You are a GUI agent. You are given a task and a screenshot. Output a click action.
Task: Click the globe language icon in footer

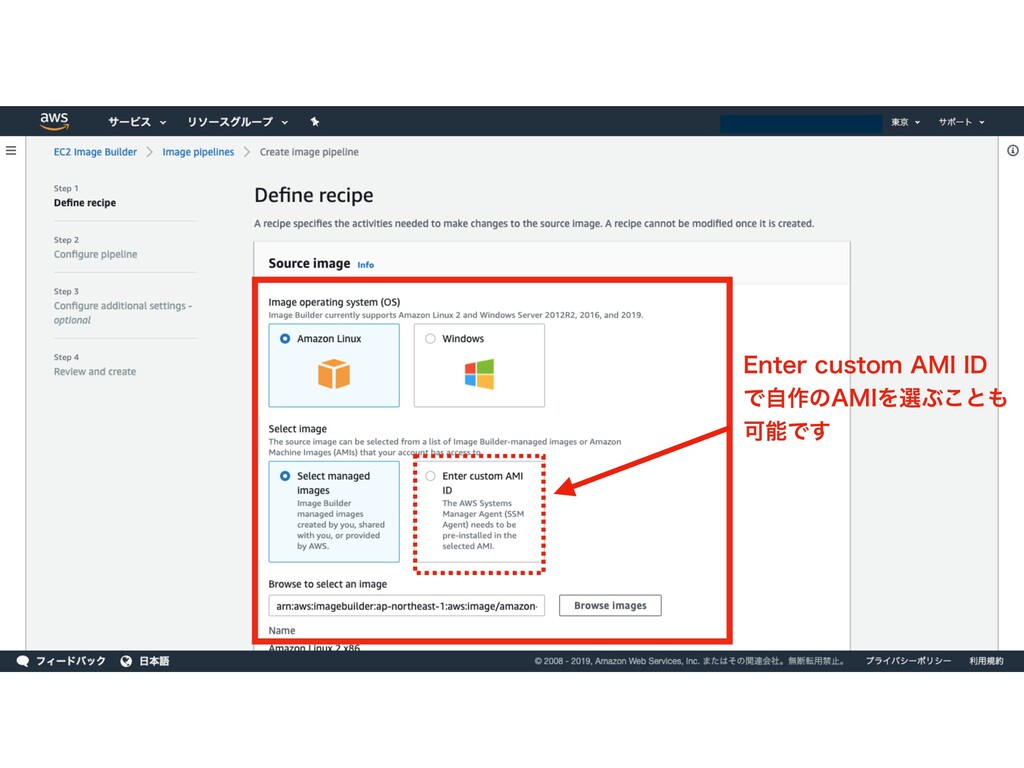click(x=126, y=661)
